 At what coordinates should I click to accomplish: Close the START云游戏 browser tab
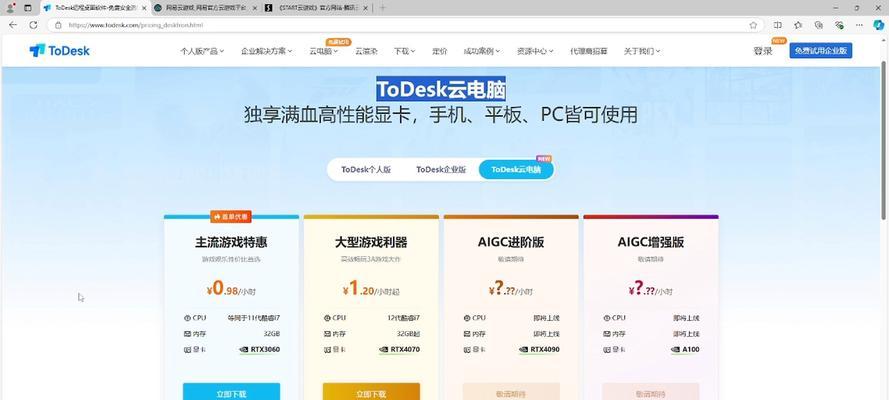coord(365,8)
